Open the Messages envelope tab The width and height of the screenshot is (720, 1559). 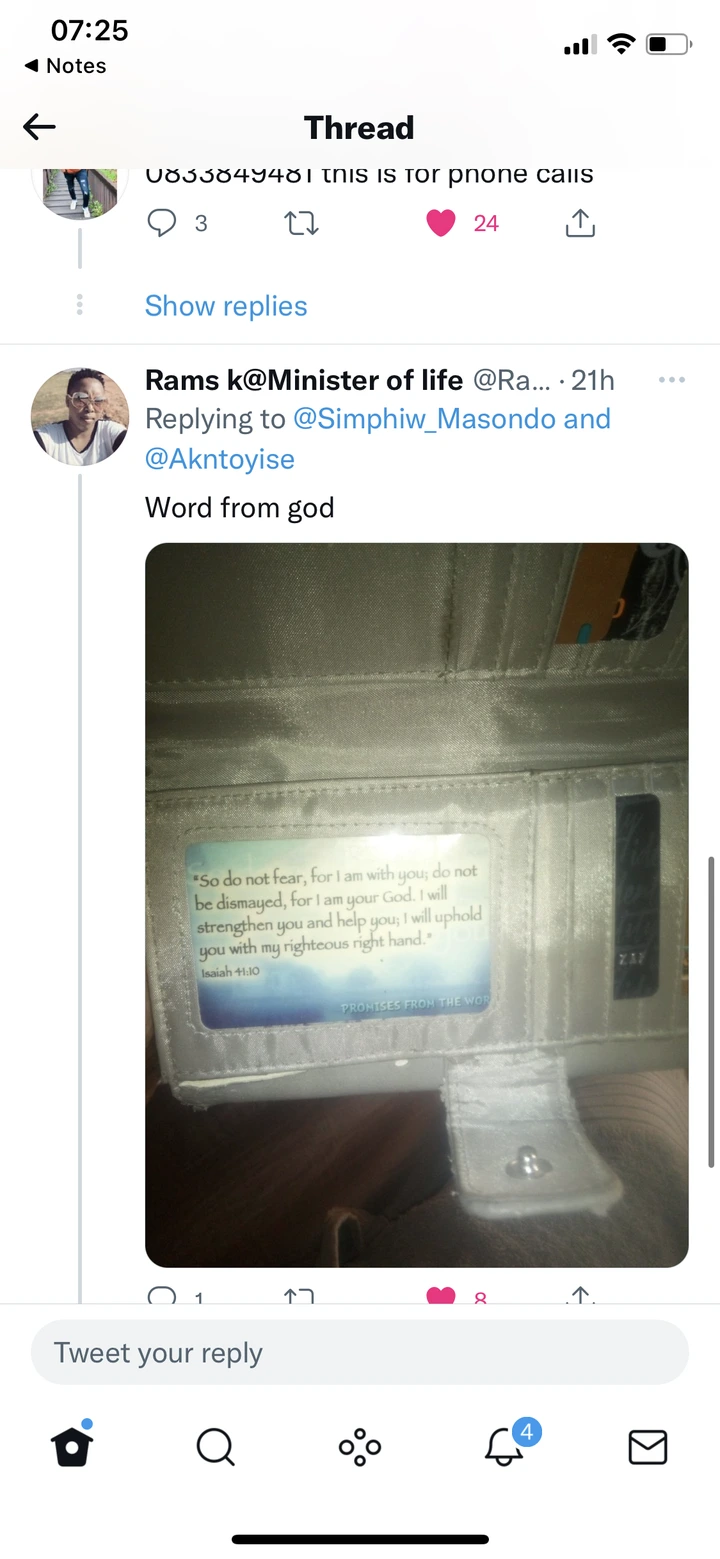pyautogui.click(x=648, y=1446)
